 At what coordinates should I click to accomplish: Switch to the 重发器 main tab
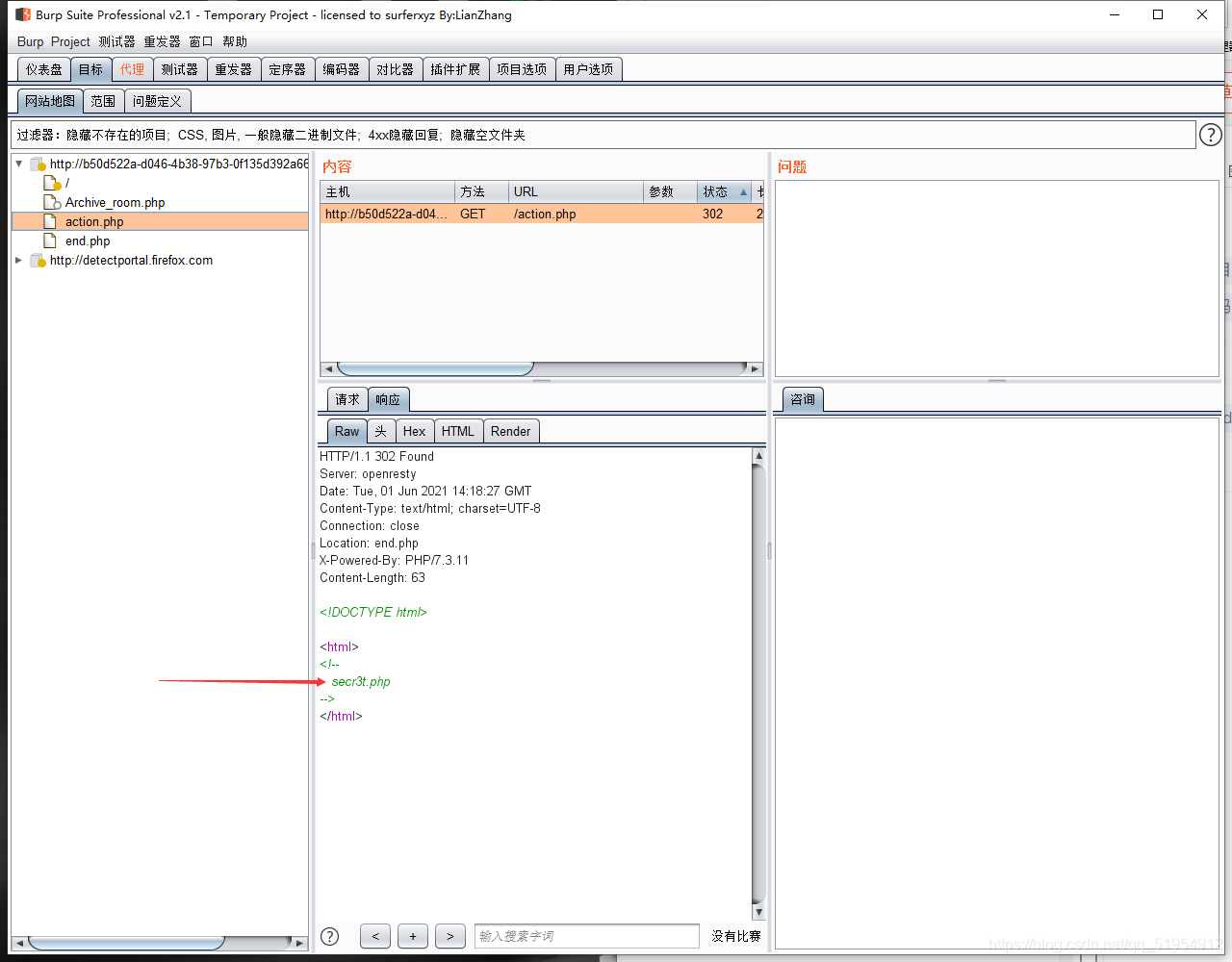click(234, 69)
